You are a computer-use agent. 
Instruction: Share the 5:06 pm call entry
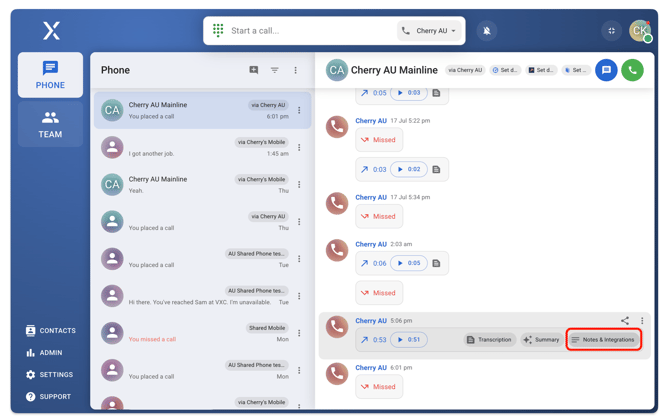(625, 321)
